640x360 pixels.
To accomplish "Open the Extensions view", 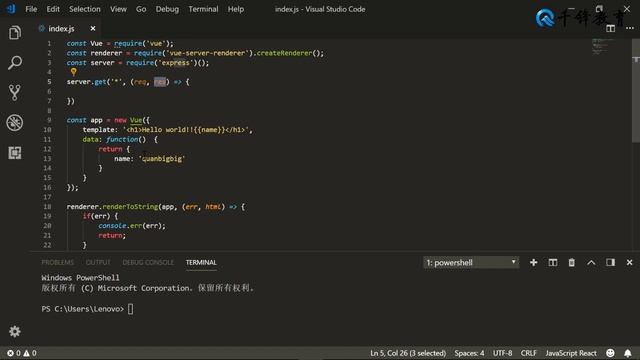I will click(15, 153).
